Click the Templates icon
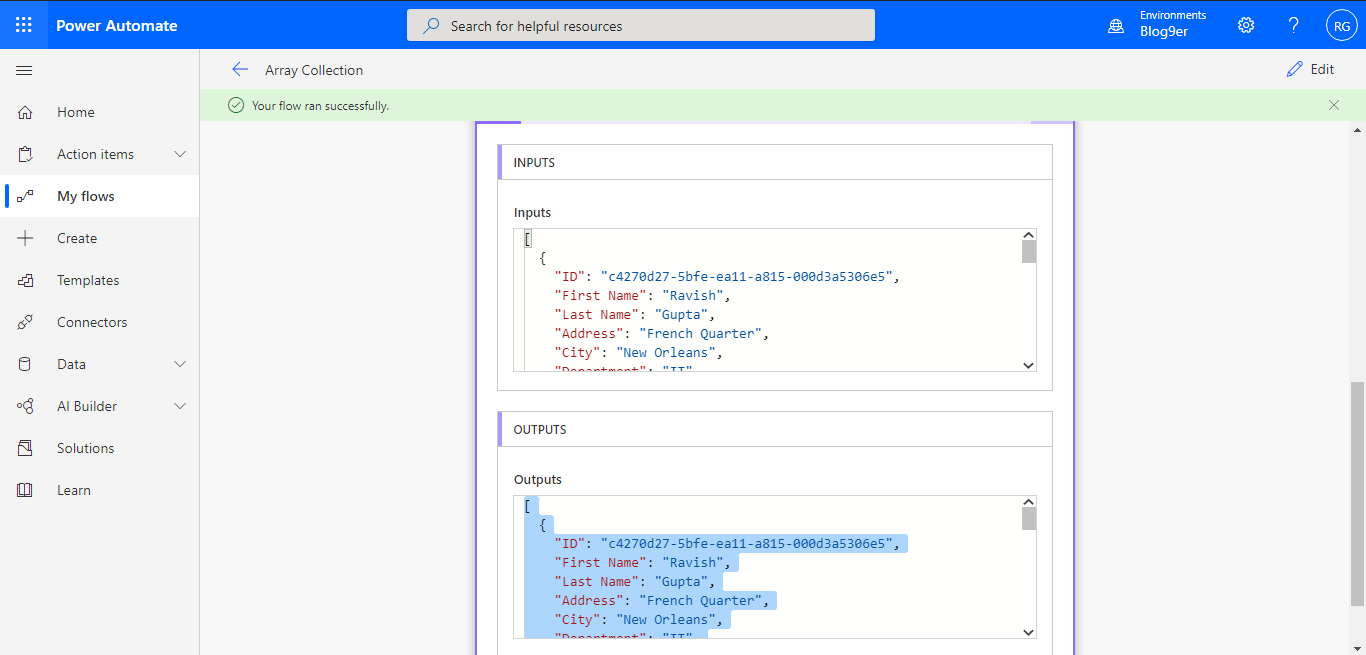This screenshot has height=655, width=1366. [26, 280]
